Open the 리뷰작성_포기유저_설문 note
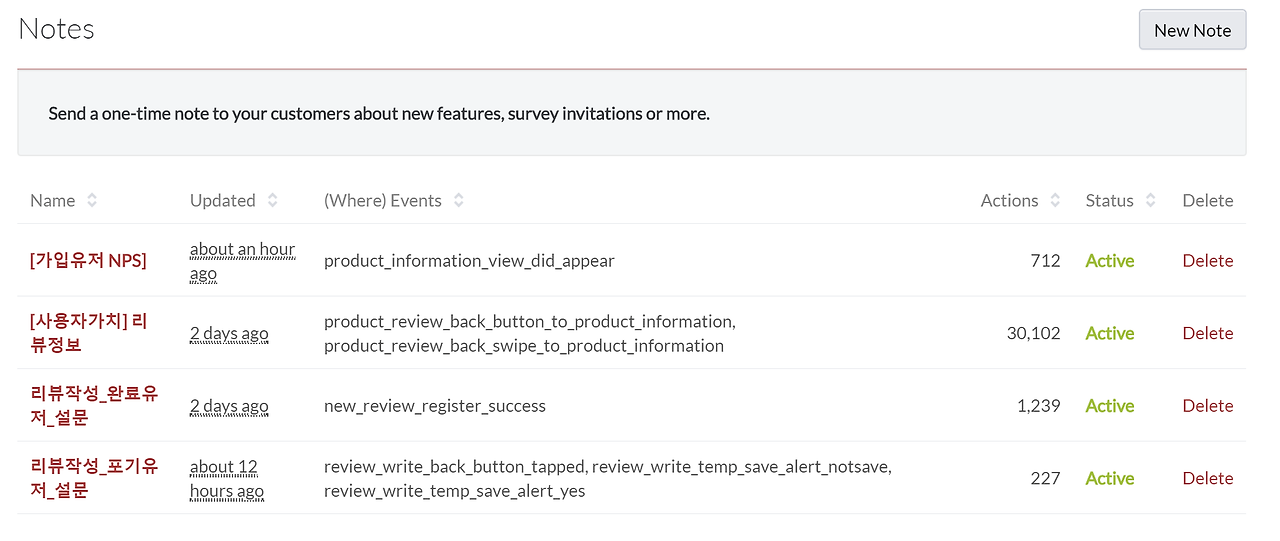The image size is (1280, 541). point(94,478)
